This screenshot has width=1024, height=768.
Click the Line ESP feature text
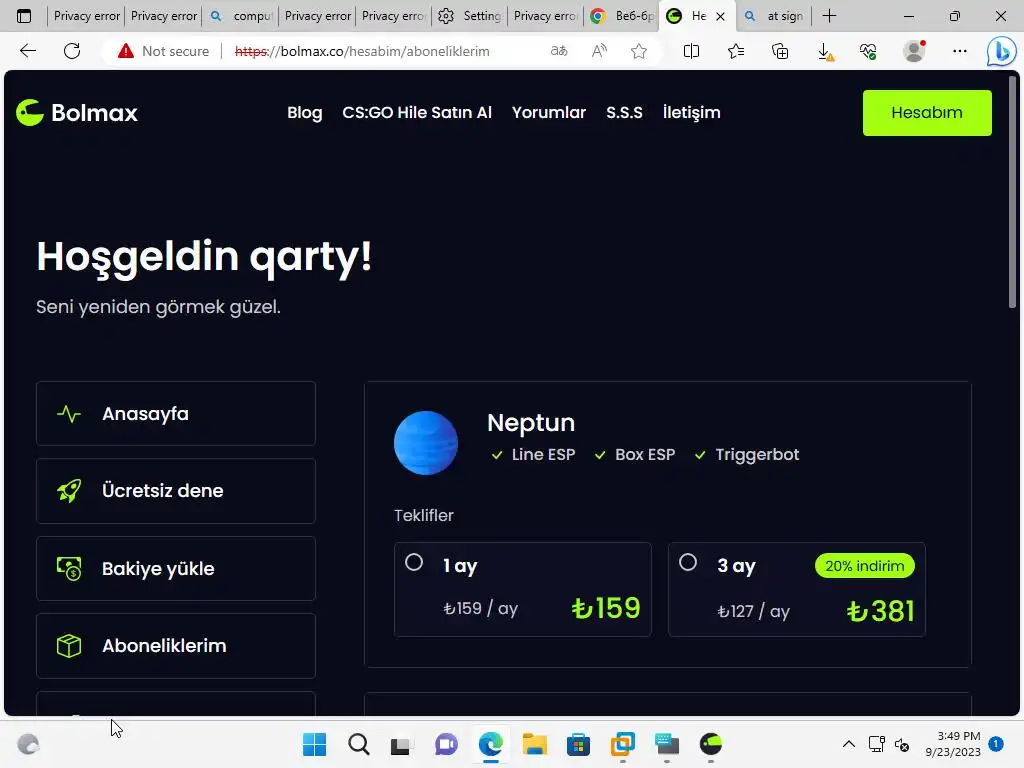pos(543,455)
